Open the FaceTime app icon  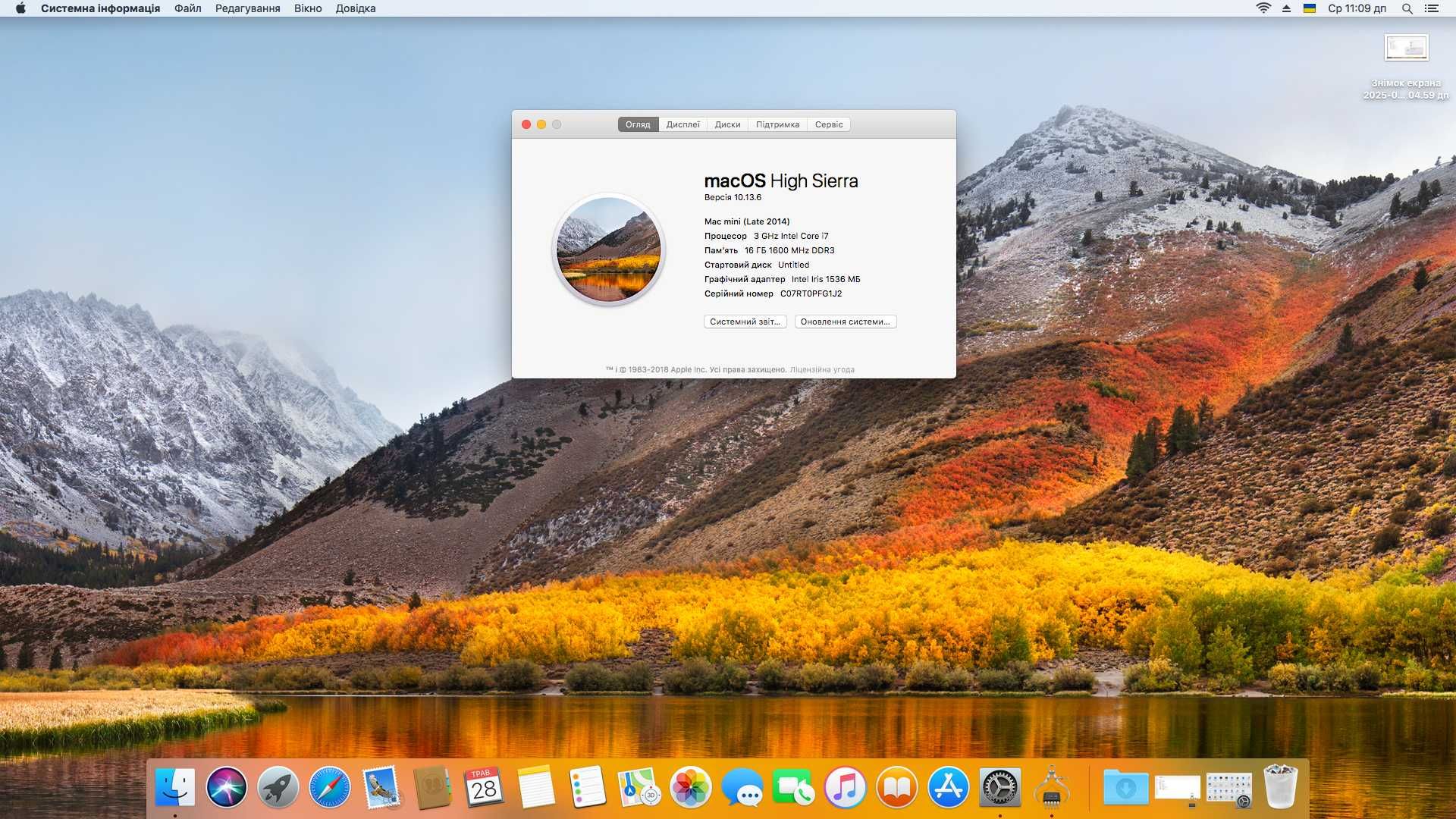coord(793,787)
